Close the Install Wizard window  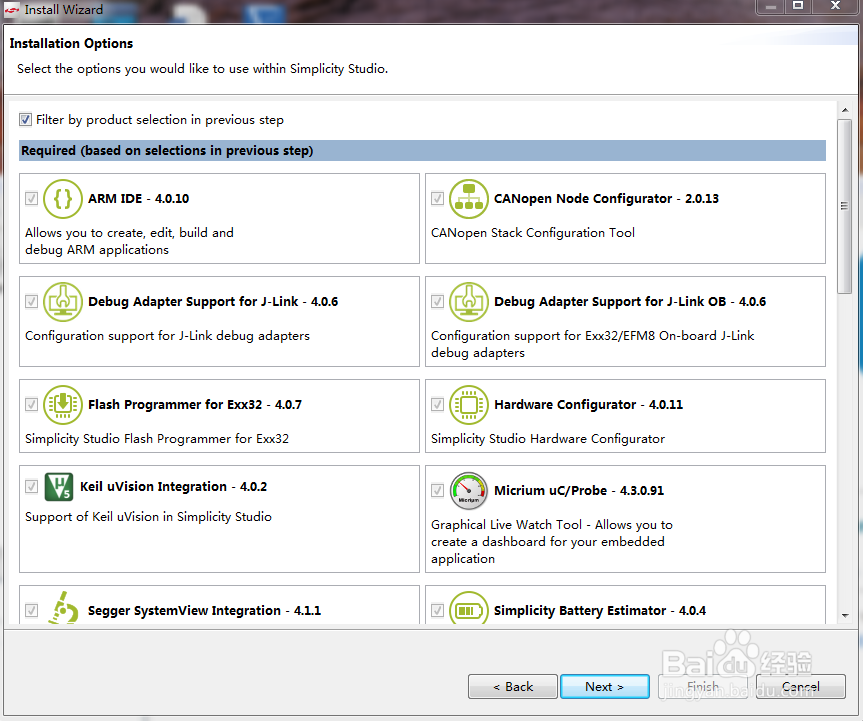(835, 7)
